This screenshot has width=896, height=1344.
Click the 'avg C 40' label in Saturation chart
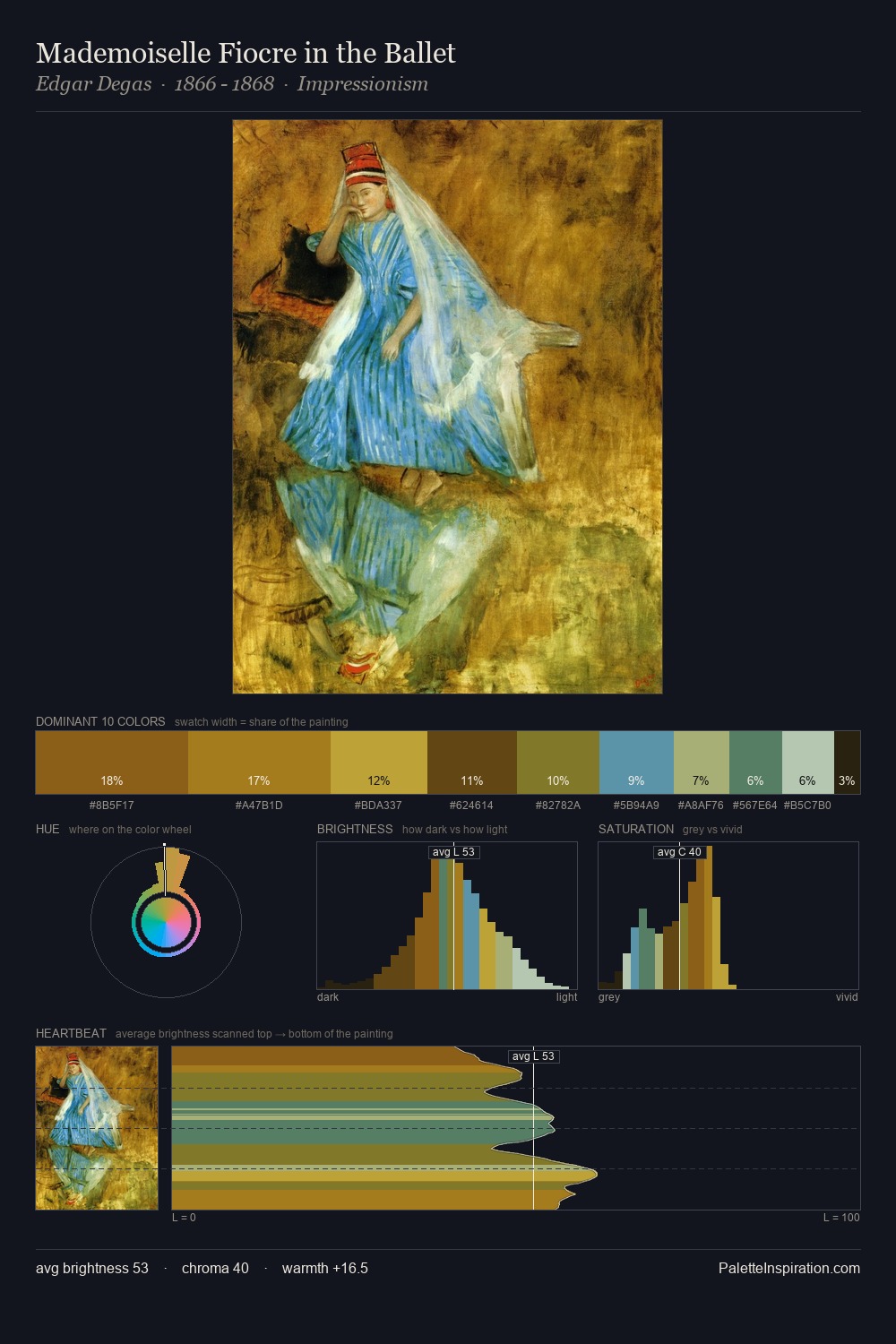click(679, 852)
